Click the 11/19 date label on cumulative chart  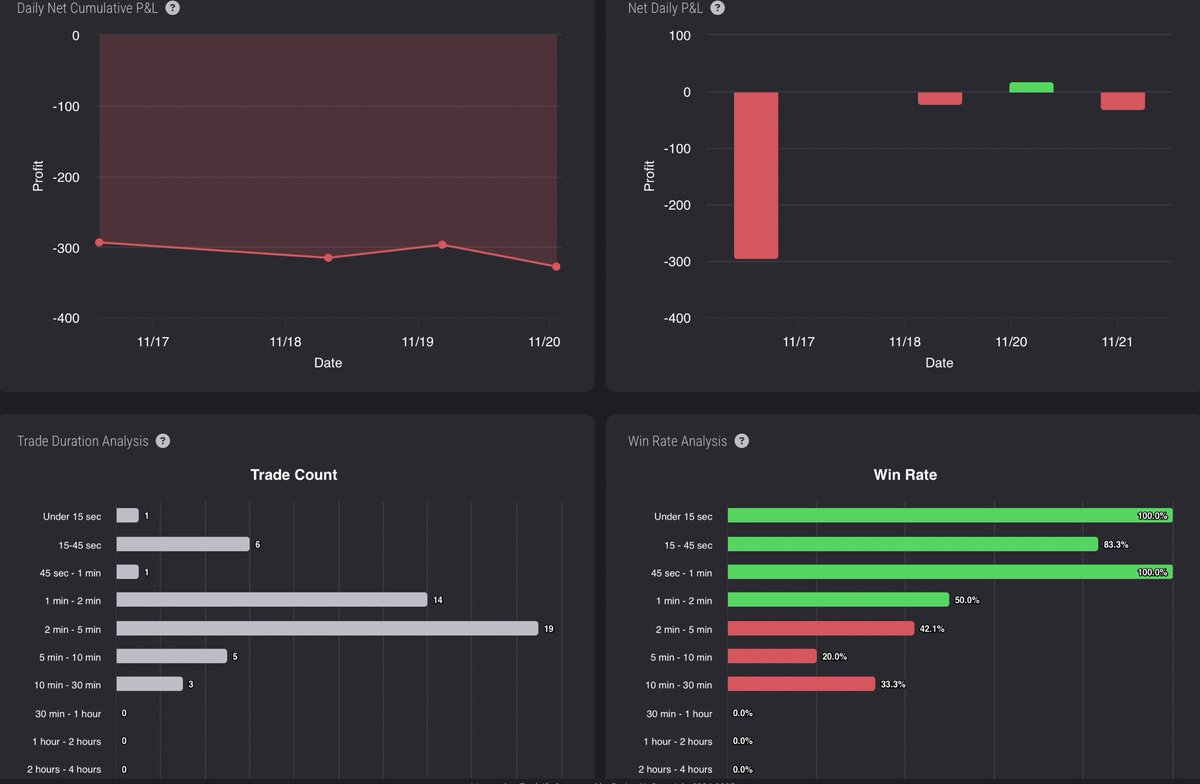(x=418, y=342)
